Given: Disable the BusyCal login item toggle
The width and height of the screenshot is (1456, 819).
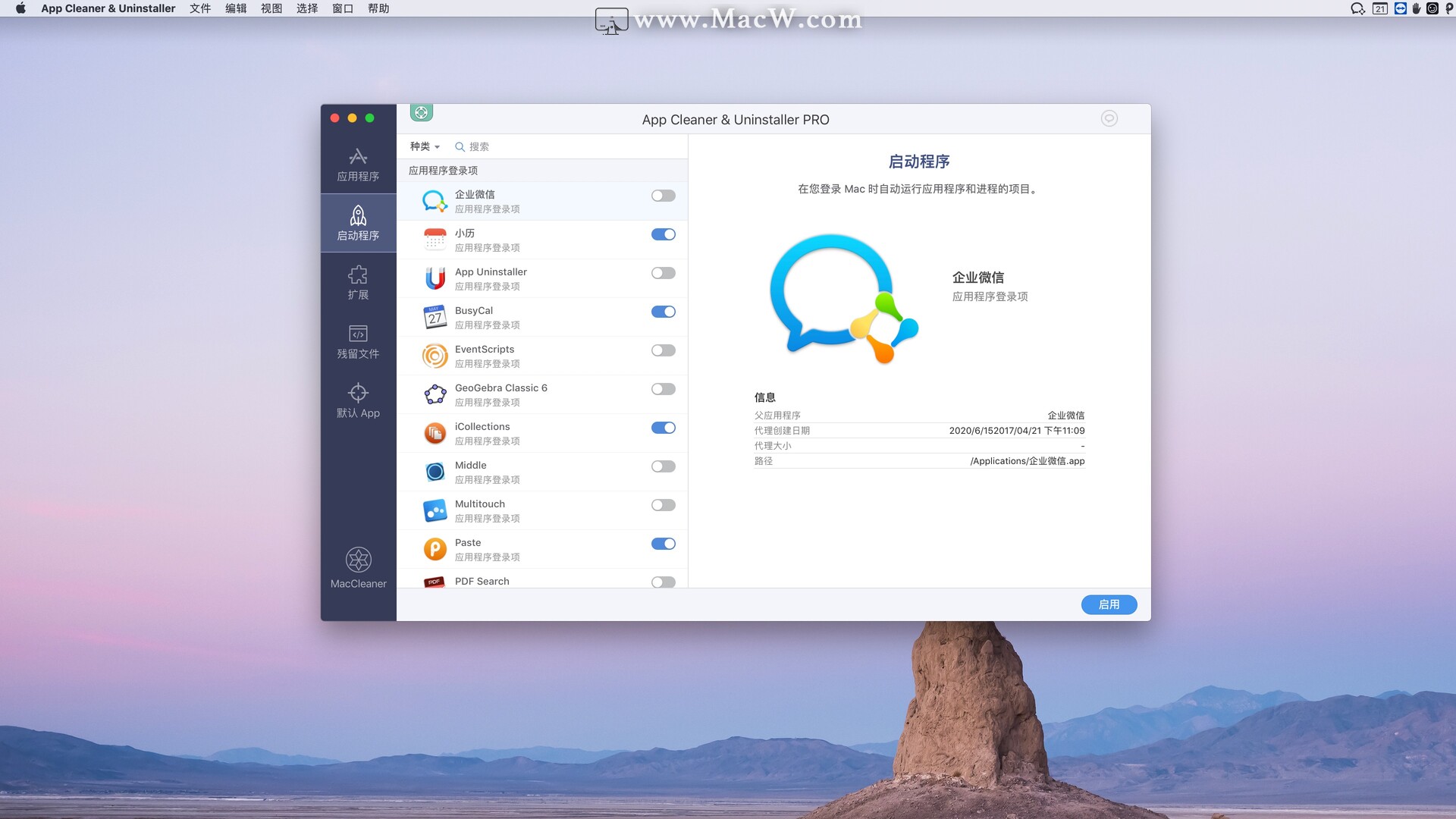Looking at the screenshot, I should click(663, 312).
